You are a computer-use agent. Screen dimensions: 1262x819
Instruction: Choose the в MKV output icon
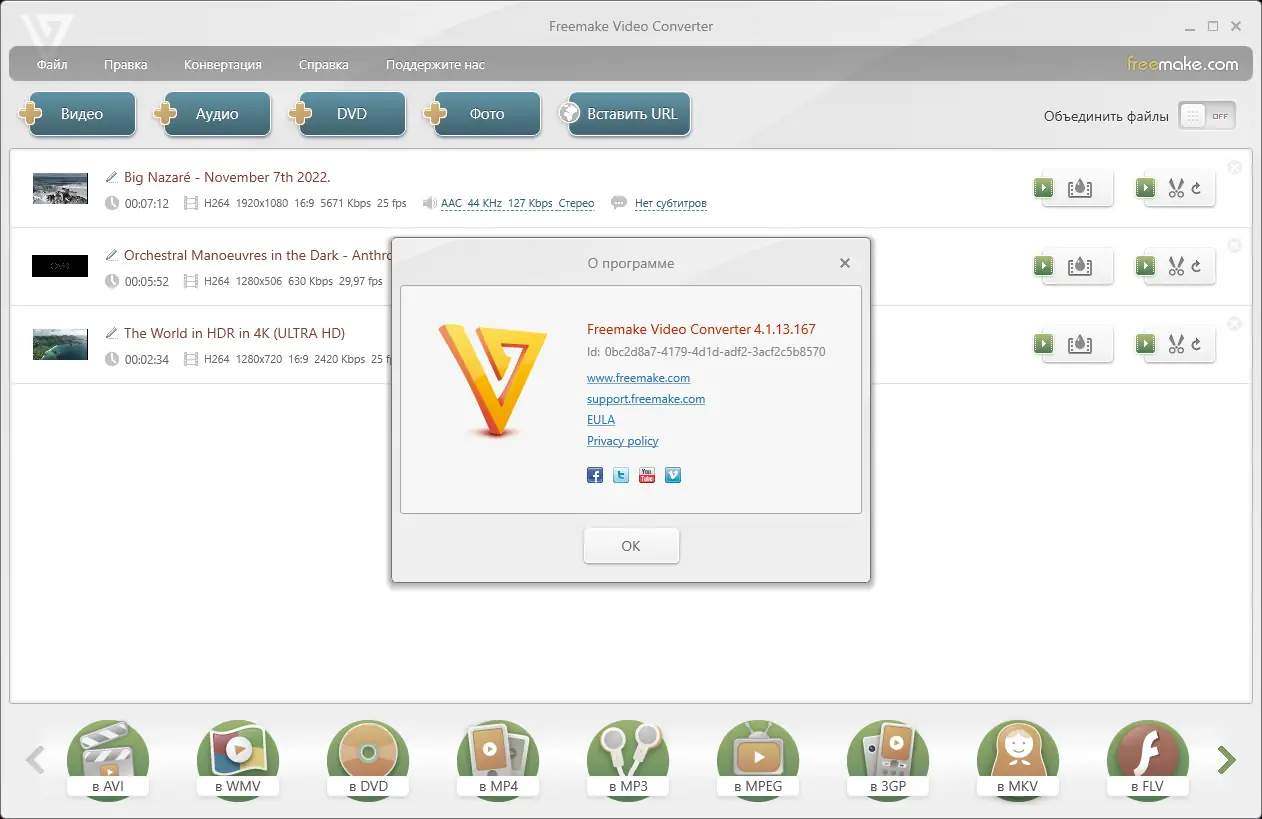1018,761
